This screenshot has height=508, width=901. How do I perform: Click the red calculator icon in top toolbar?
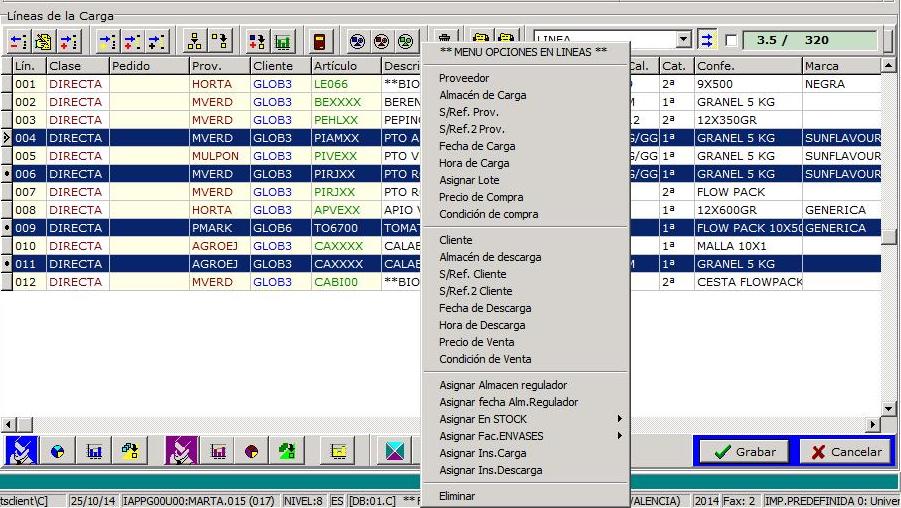(319, 42)
